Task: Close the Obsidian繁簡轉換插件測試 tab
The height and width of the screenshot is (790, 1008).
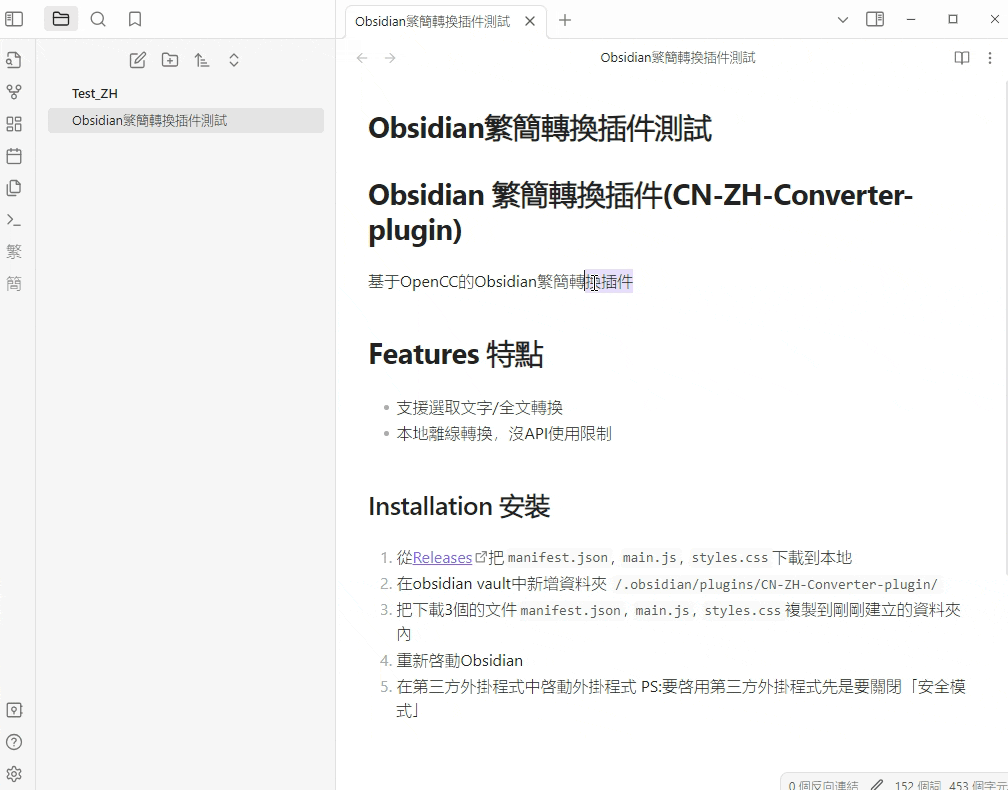Action: (x=530, y=21)
